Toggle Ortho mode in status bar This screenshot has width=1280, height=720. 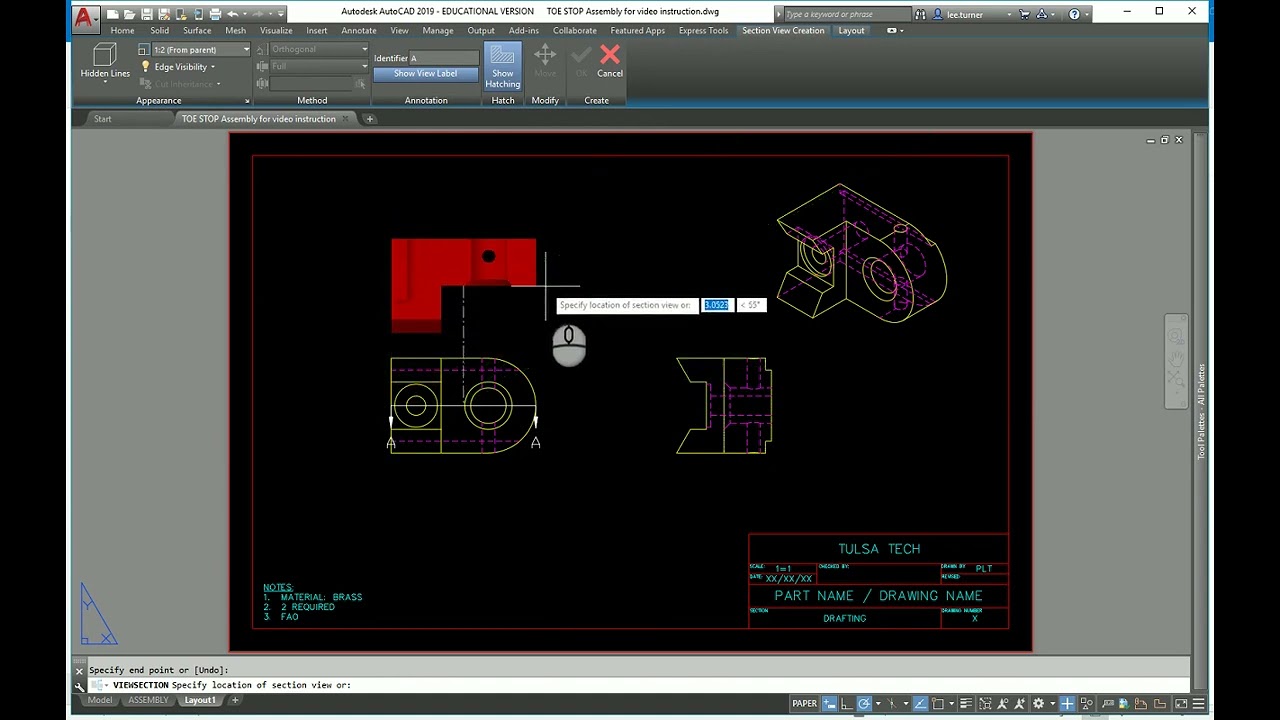847,704
